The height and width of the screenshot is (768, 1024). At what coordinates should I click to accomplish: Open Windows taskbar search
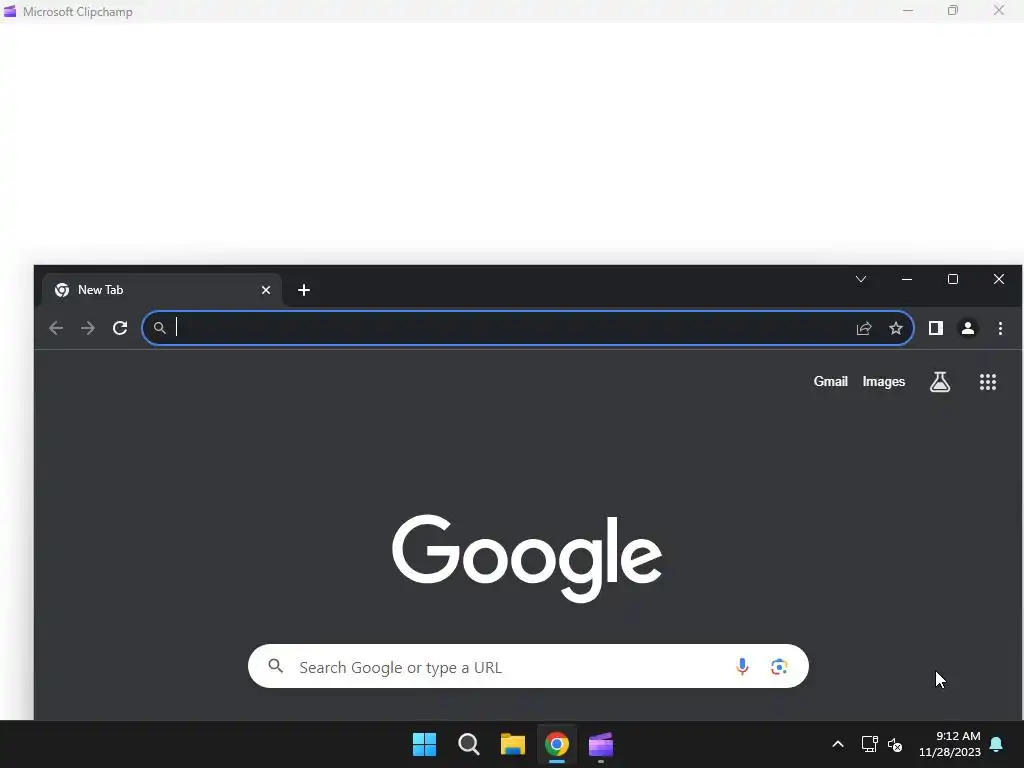(x=469, y=744)
